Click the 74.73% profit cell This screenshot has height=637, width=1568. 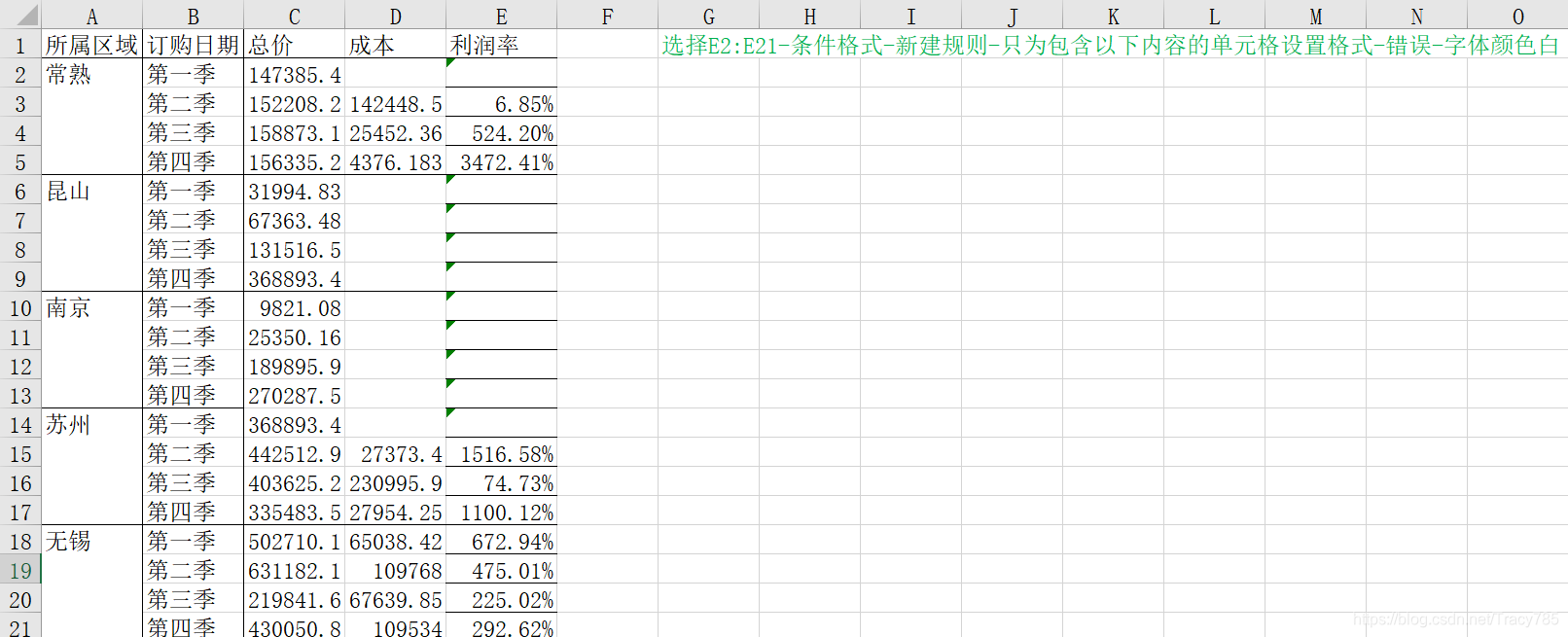(501, 482)
